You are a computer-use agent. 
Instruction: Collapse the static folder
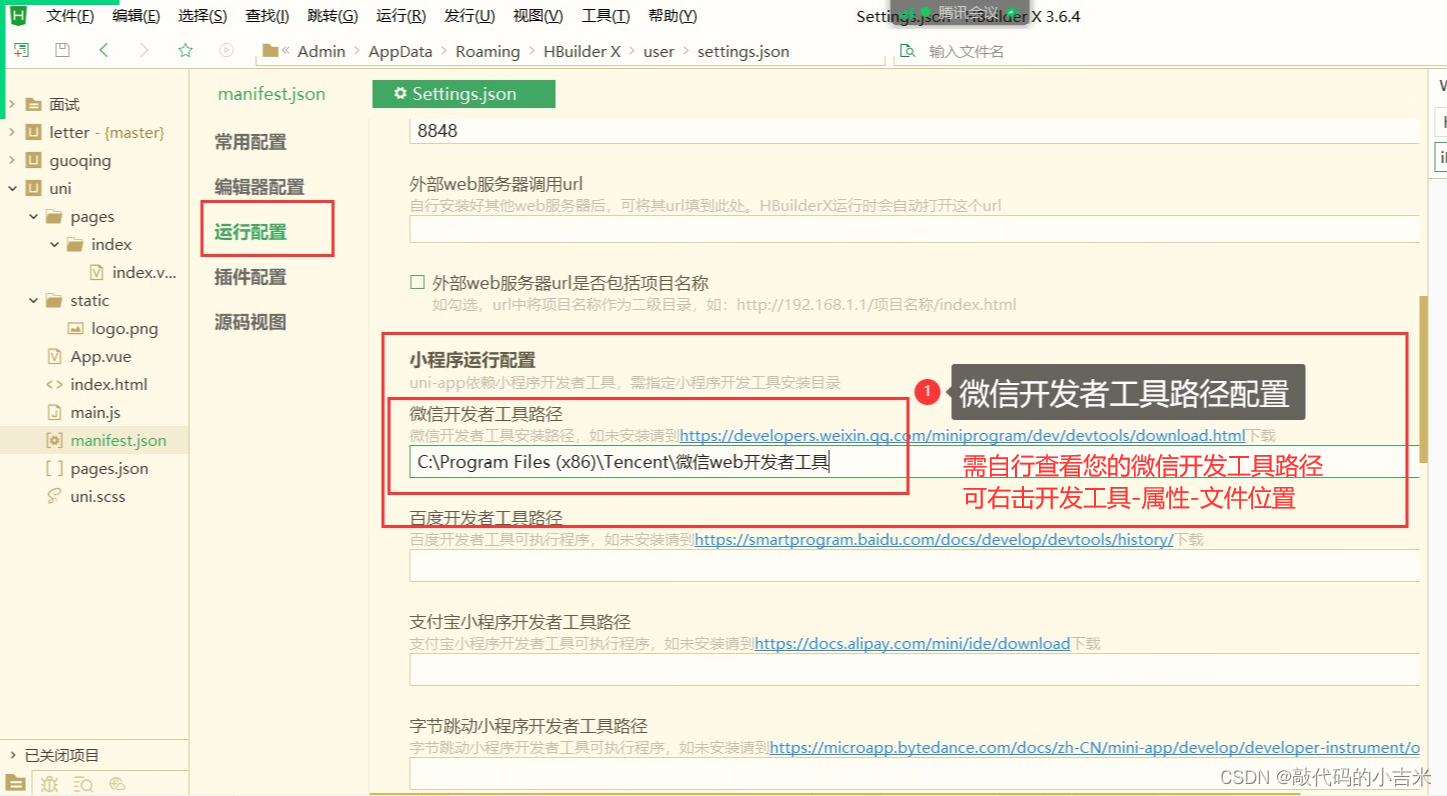(33, 300)
